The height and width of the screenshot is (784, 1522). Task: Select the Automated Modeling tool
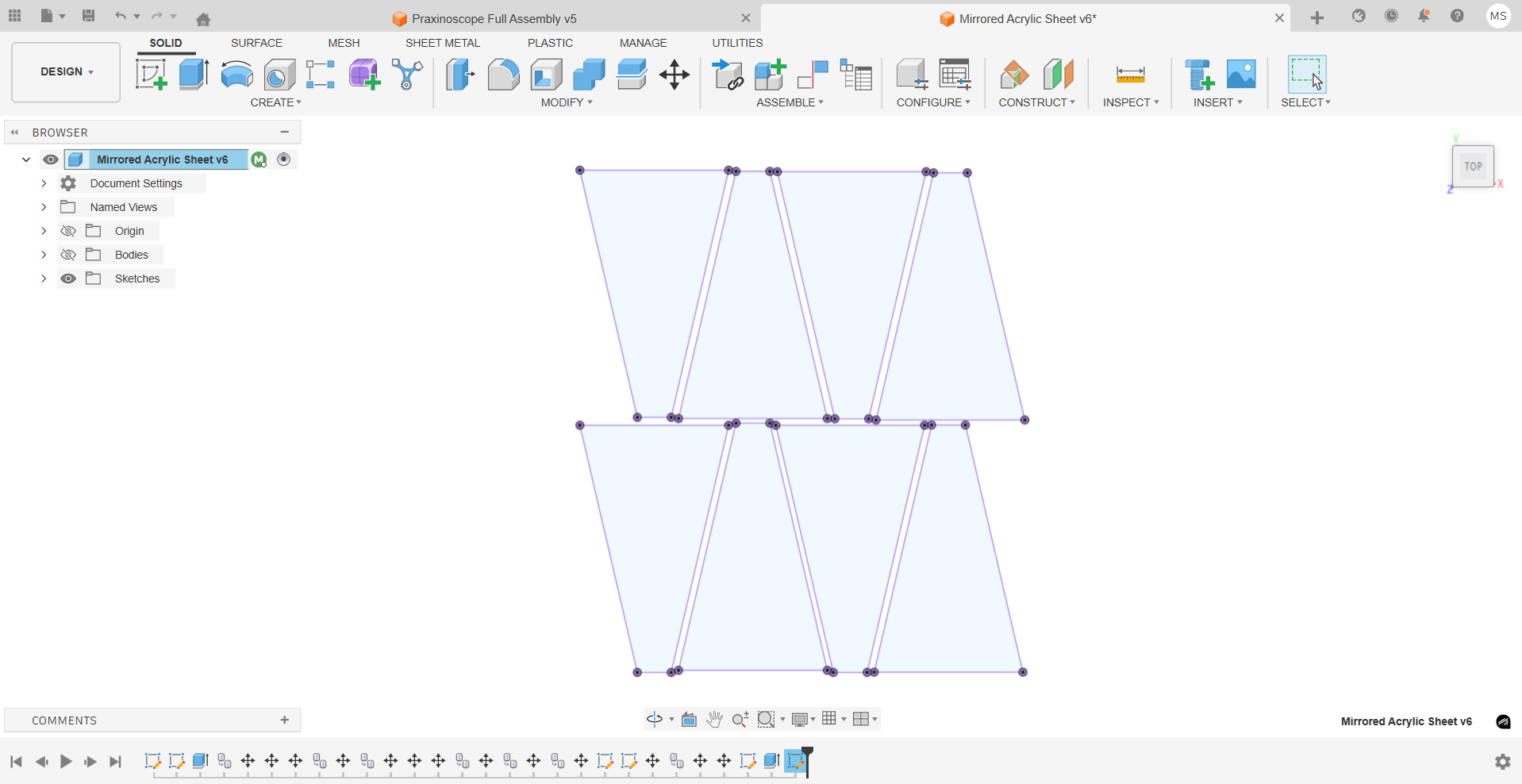tap(407, 75)
